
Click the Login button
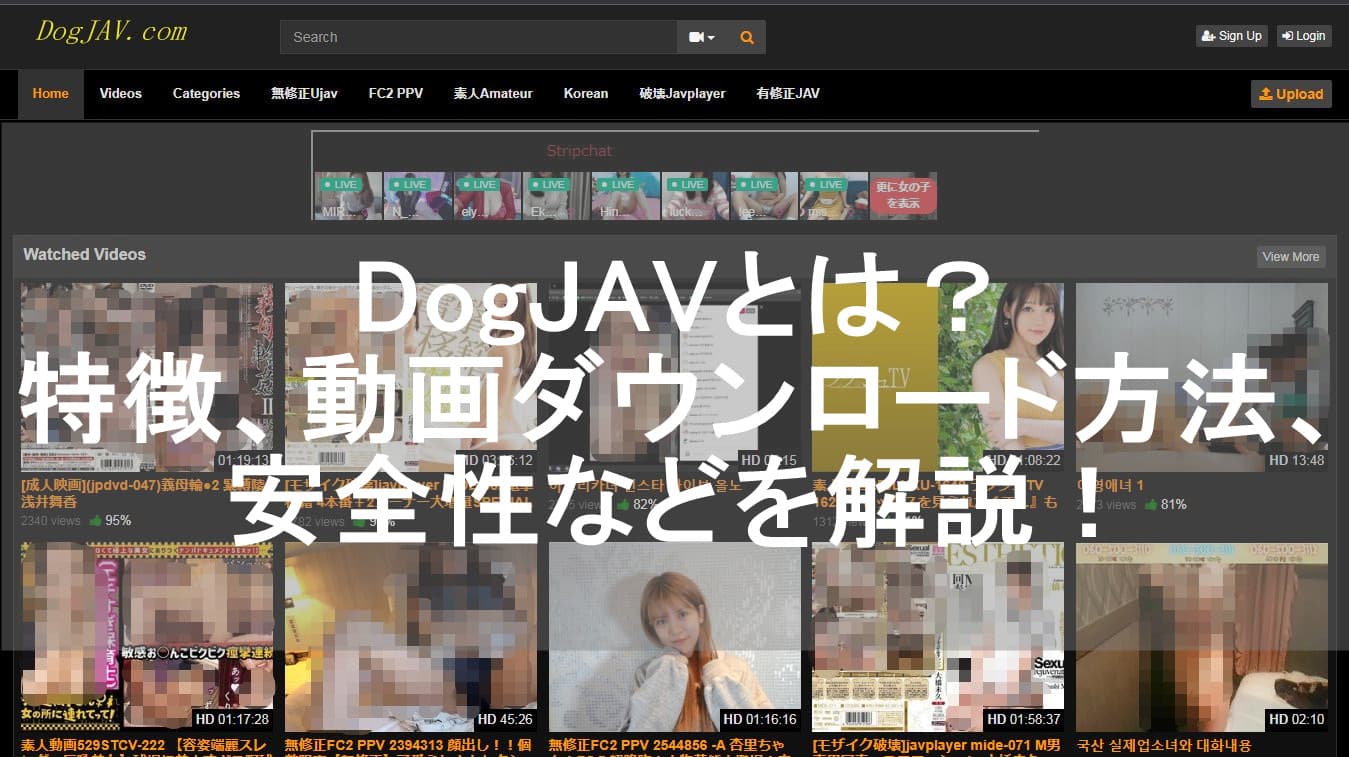pyautogui.click(x=1302, y=36)
